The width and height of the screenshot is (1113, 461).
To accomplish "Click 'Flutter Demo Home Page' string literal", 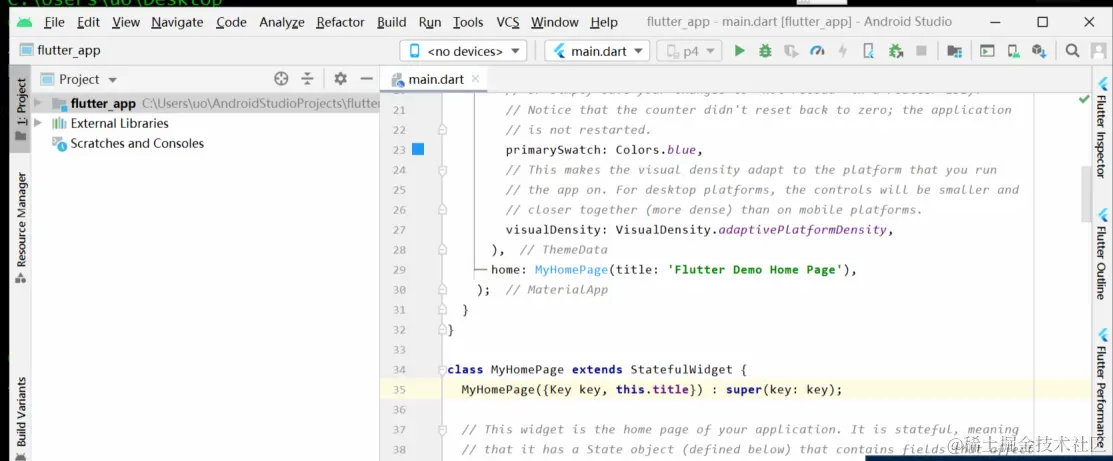I will pyautogui.click(x=755, y=270).
